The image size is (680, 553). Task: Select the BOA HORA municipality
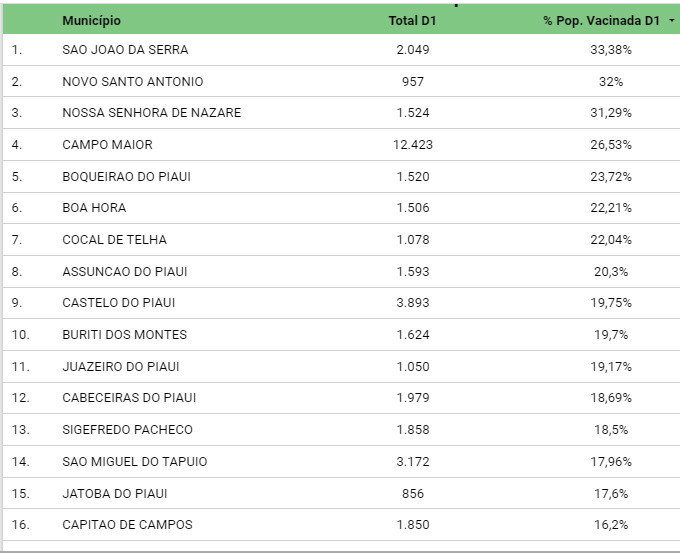(x=94, y=208)
